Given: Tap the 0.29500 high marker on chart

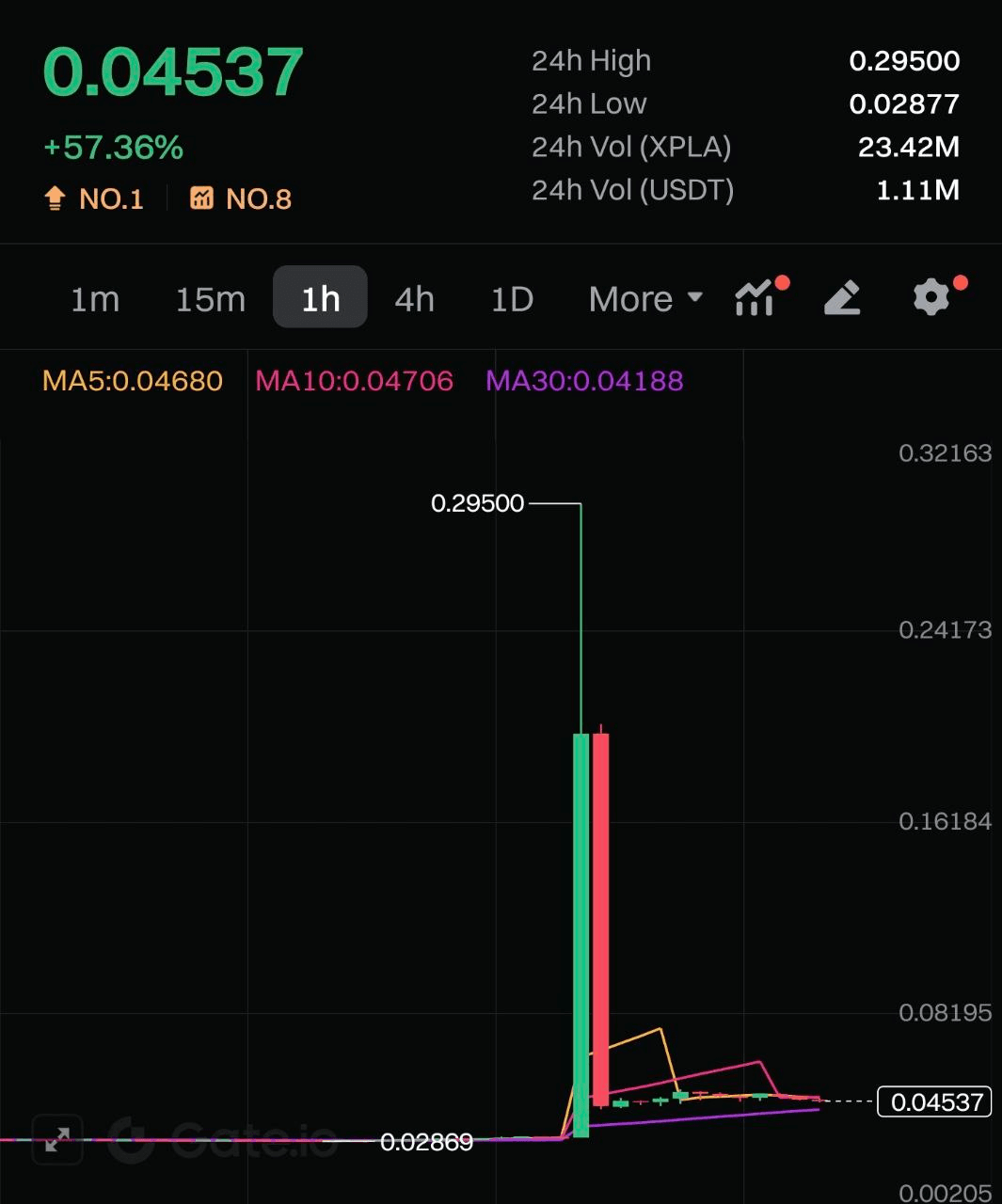Looking at the screenshot, I should click(x=477, y=503).
